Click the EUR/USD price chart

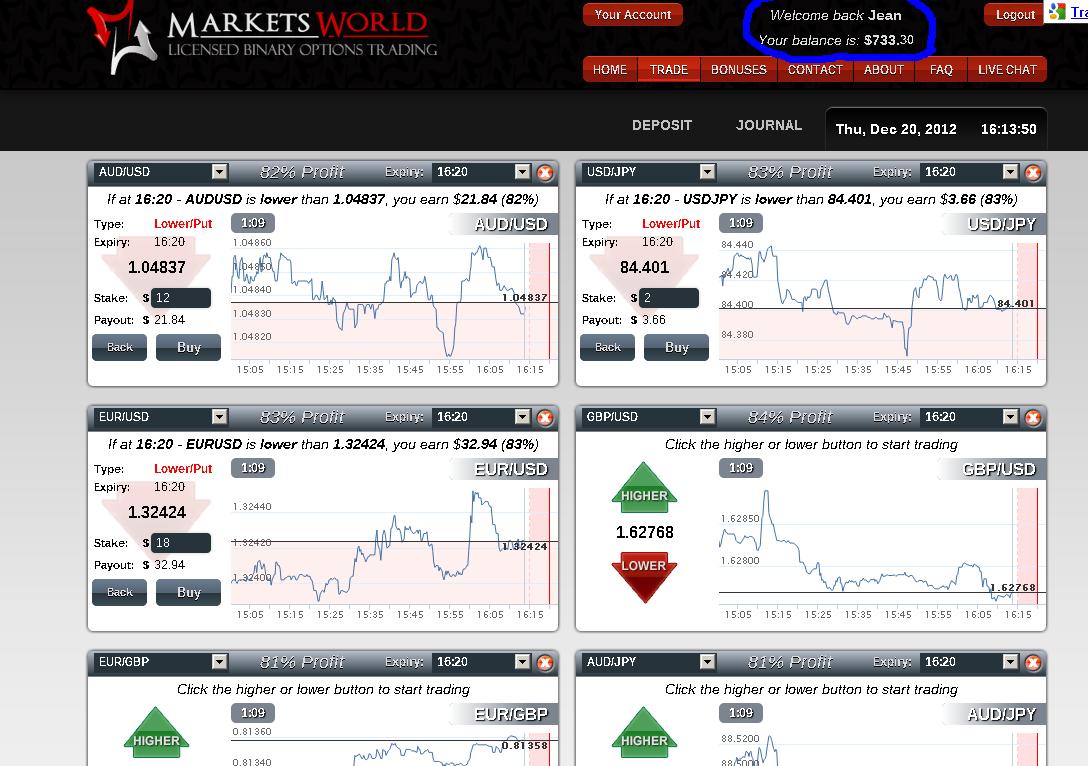393,545
